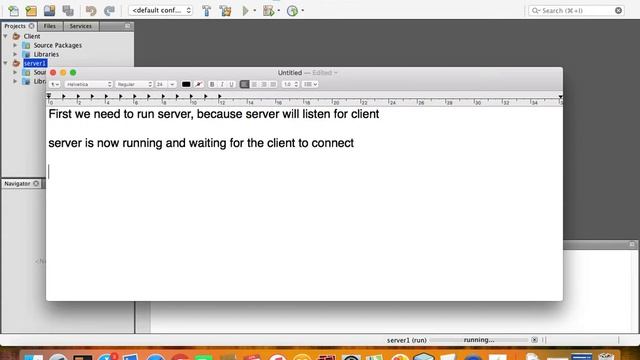
Task: Click the black text color swatch
Action: (186, 84)
